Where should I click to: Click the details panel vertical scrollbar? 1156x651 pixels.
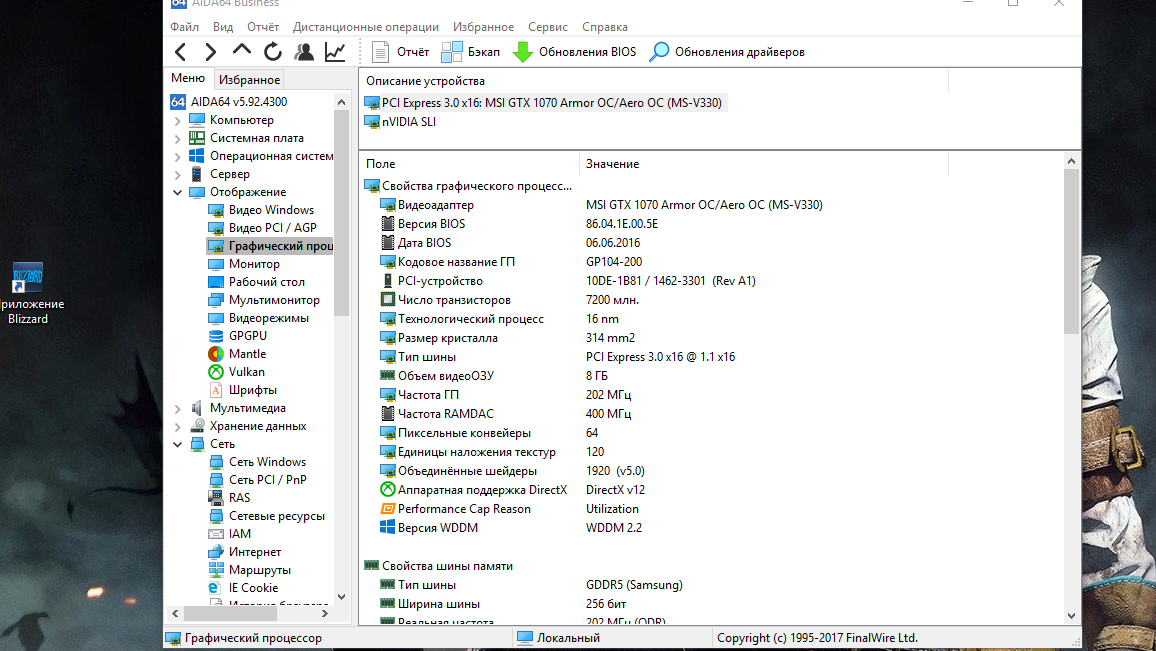1071,251
